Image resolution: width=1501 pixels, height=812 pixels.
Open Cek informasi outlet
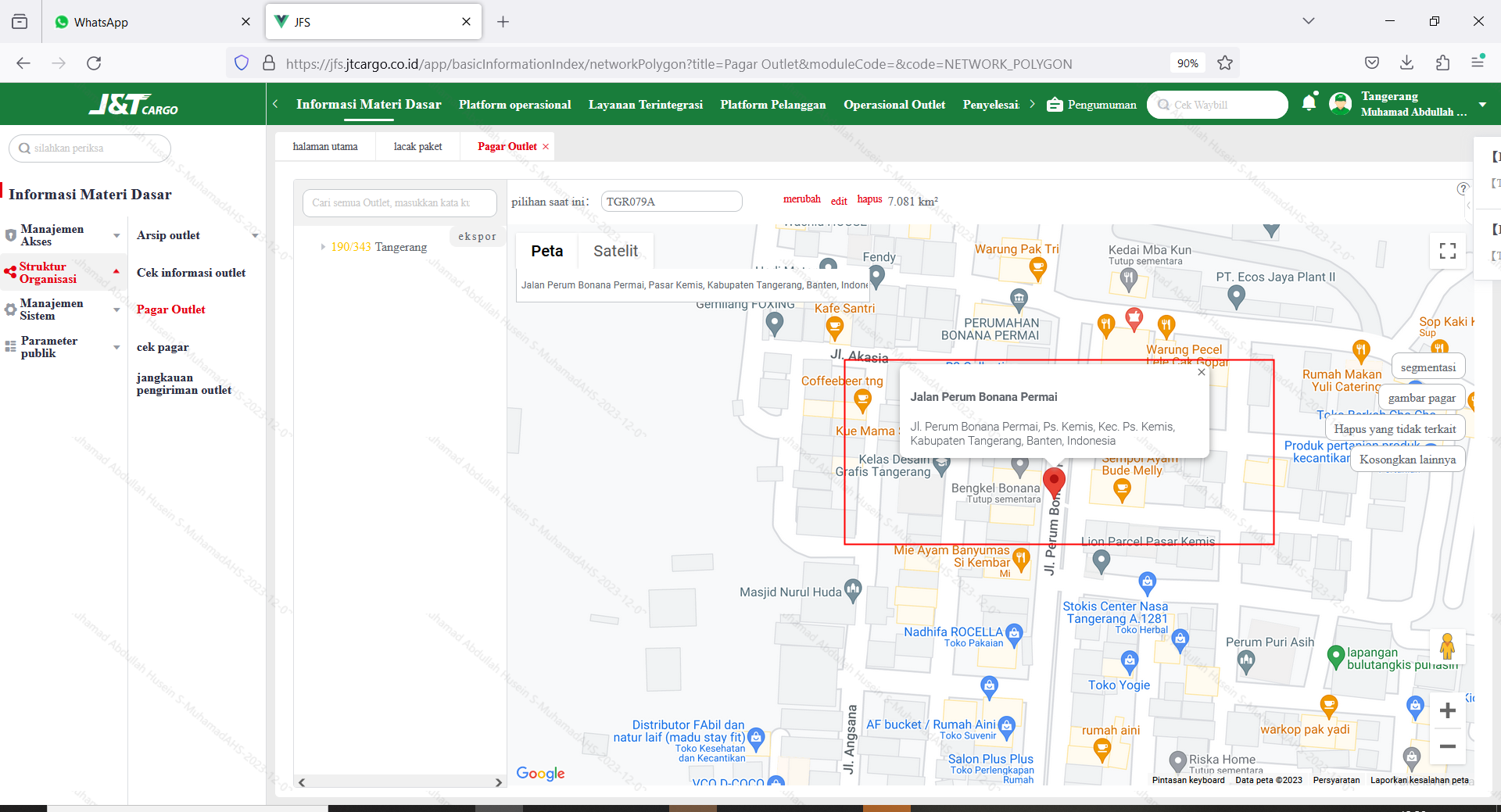point(191,273)
